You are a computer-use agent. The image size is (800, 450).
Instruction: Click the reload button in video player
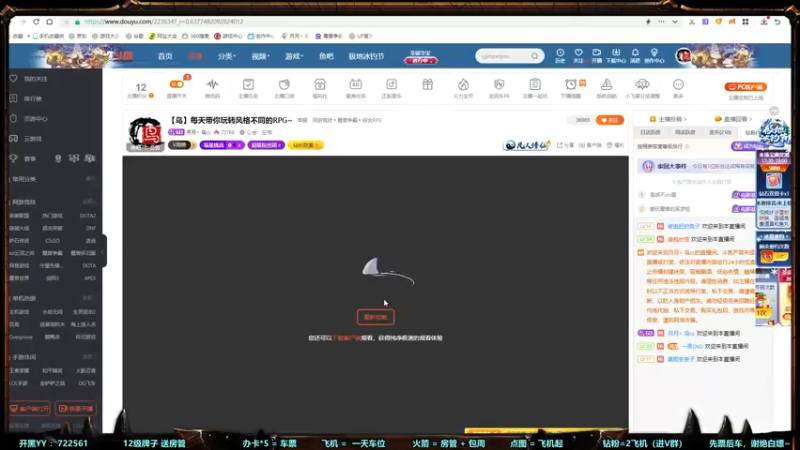point(376,317)
